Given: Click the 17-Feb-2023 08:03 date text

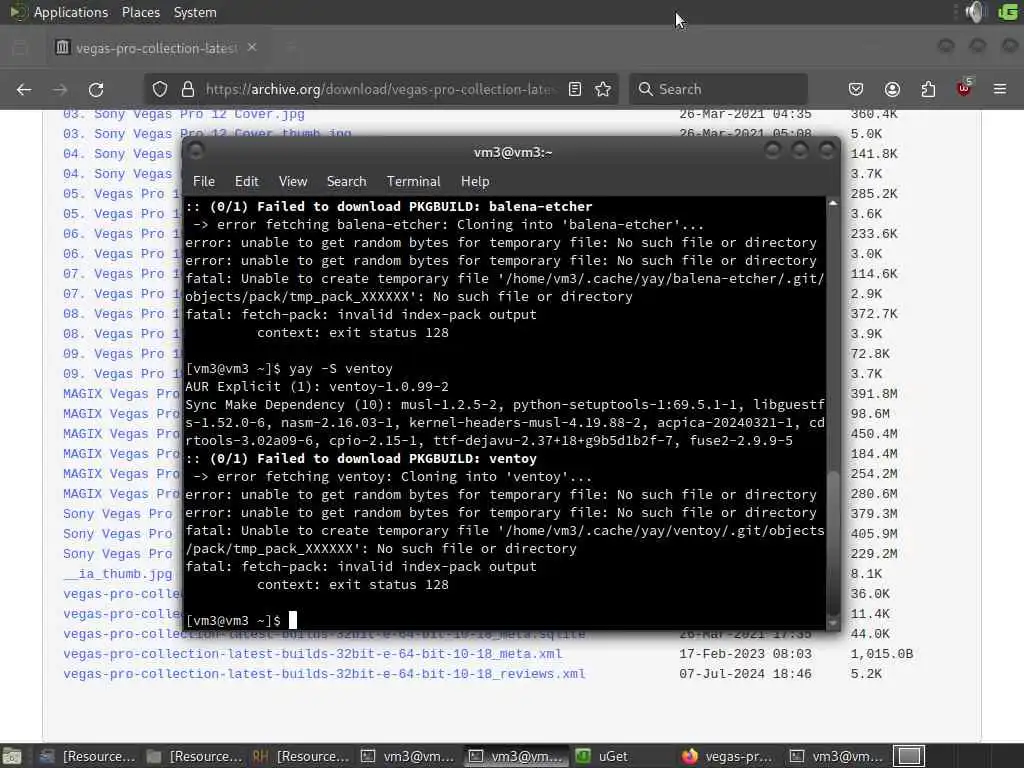Looking at the screenshot, I should pos(745,654).
